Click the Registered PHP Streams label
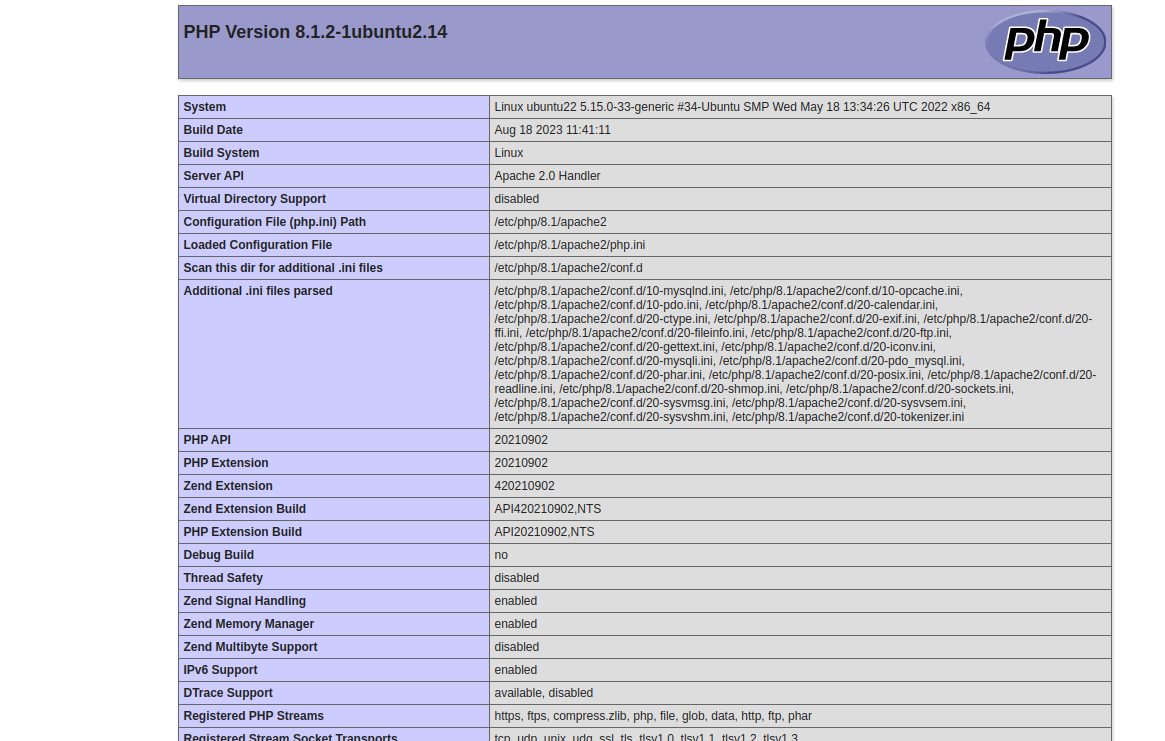The height and width of the screenshot is (741, 1165). 253,716
